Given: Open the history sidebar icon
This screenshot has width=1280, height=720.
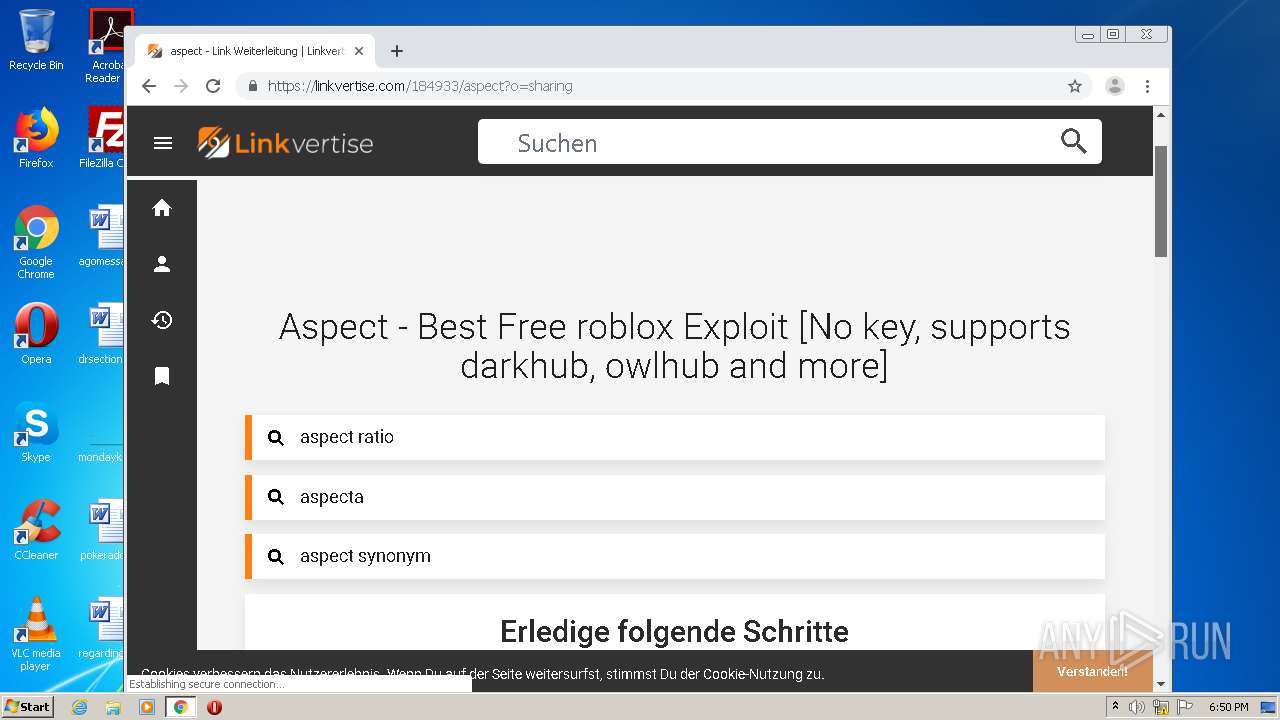Looking at the screenshot, I should click(162, 320).
